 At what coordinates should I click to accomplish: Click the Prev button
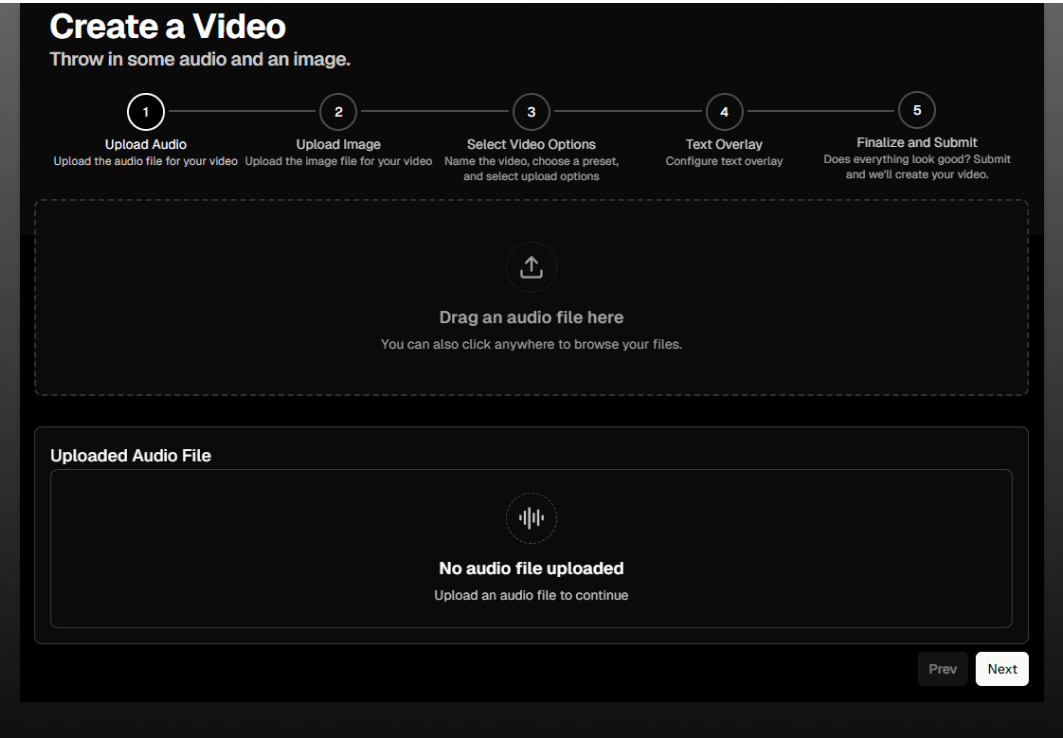pos(943,668)
